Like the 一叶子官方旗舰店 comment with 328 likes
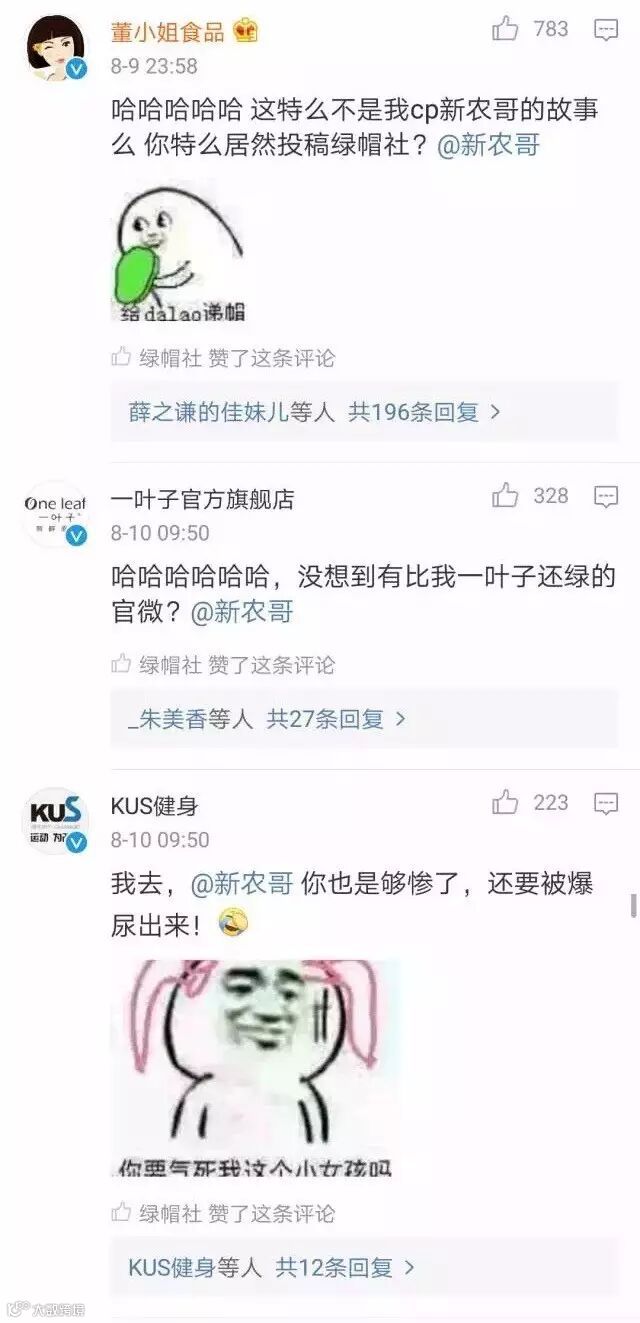 click(506, 495)
